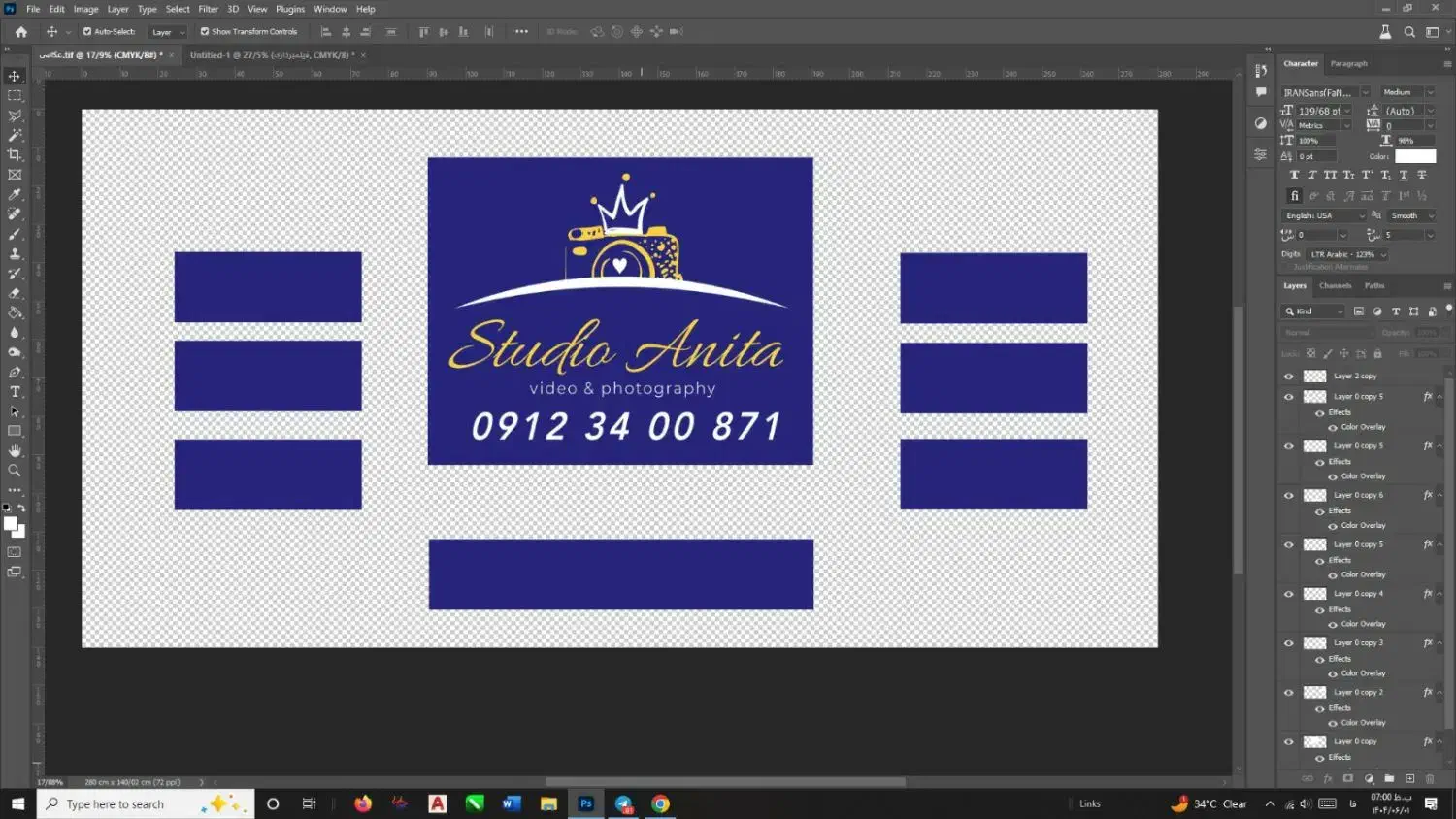The width and height of the screenshot is (1456, 819).
Task: Toggle Color Overlay visibility on Layer 0 copy 3
Action: pos(1333,673)
